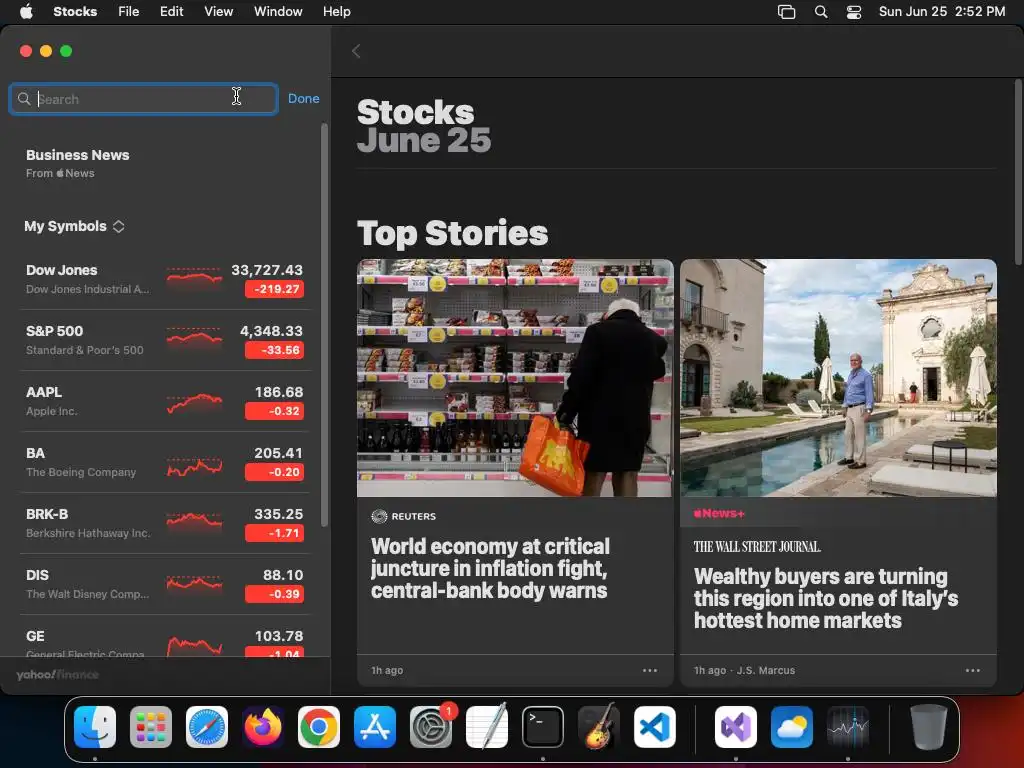
Task: Open the View menu
Action: 219,11
